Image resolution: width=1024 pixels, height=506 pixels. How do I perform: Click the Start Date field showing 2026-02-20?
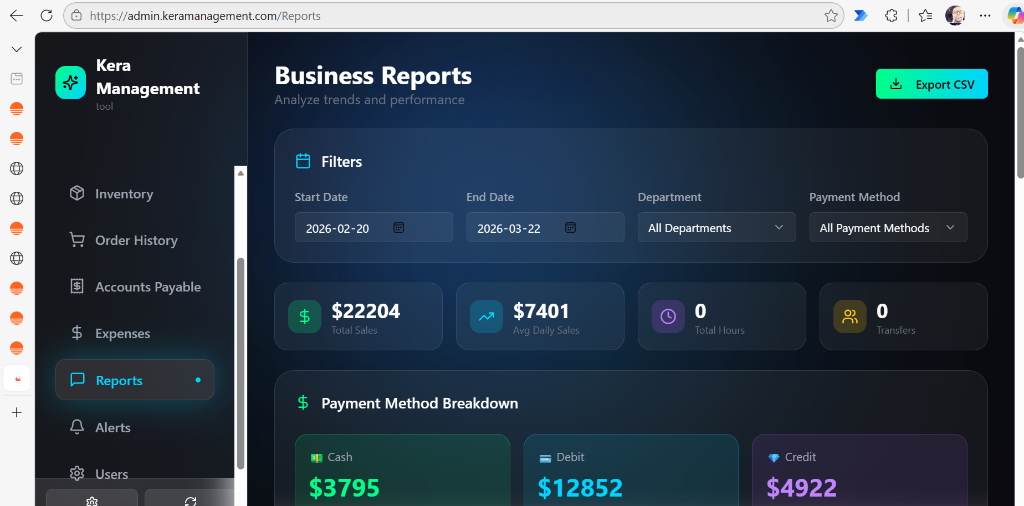coord(374,227)
